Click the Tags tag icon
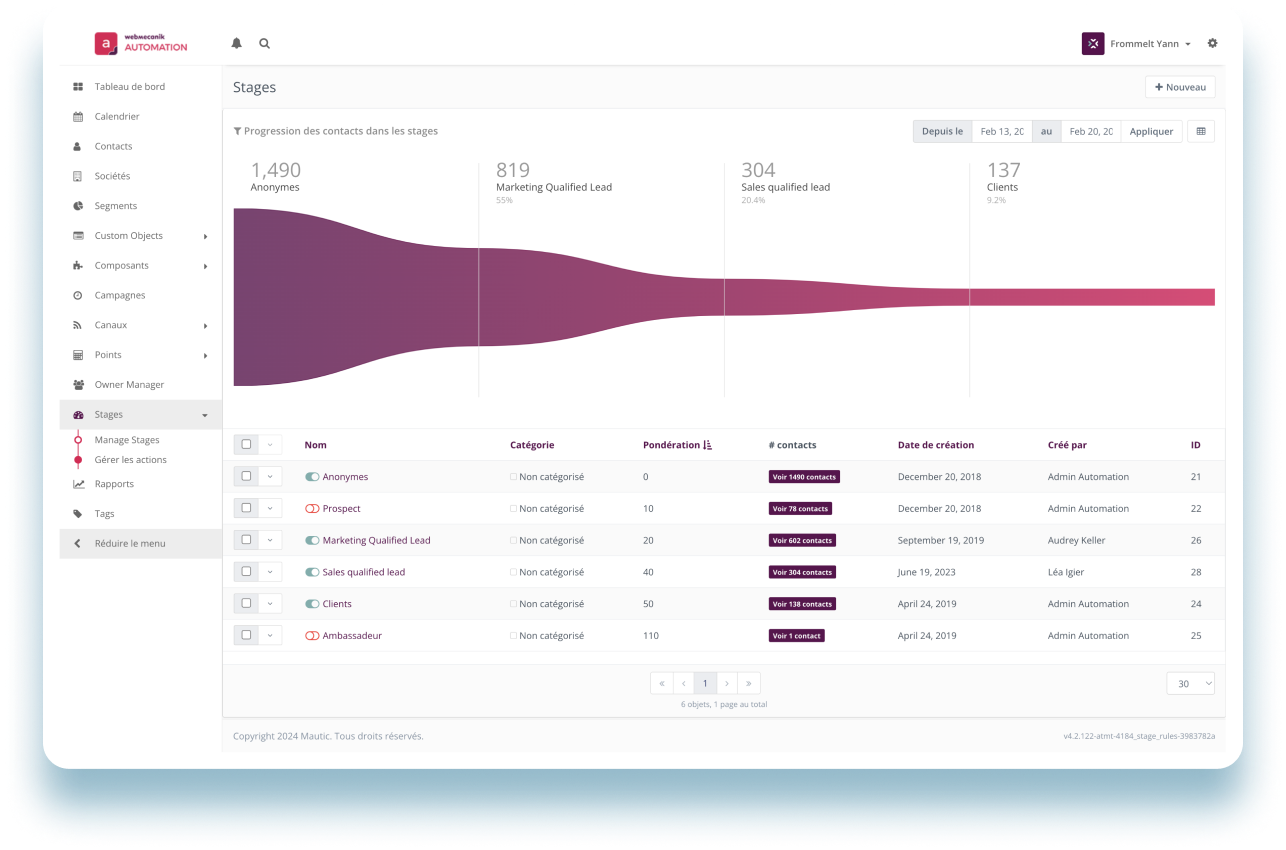The height and width of the screenshot is (850, 1286). 78,514
